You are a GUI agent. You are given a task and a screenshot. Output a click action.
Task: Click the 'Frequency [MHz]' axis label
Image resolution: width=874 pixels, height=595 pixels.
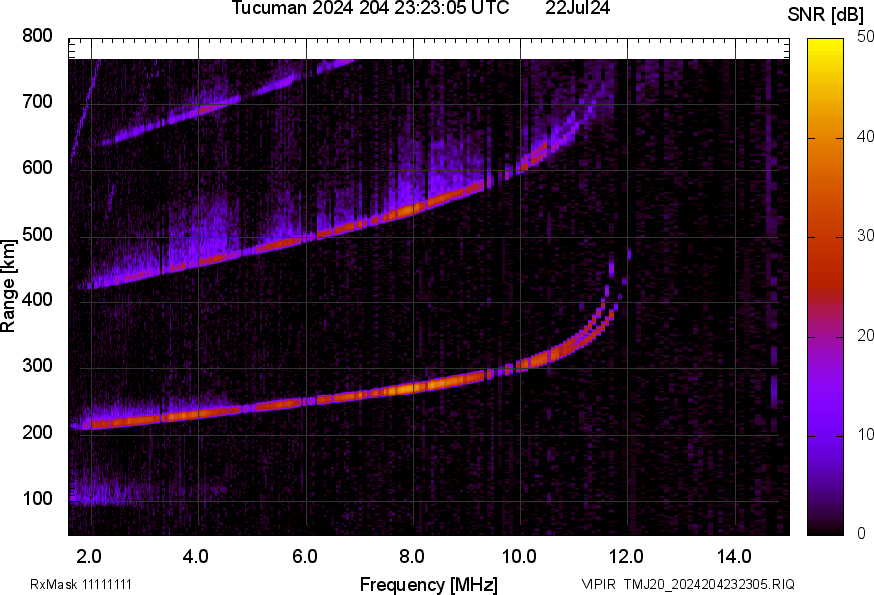pyautogui.click(x=429, y=585)
